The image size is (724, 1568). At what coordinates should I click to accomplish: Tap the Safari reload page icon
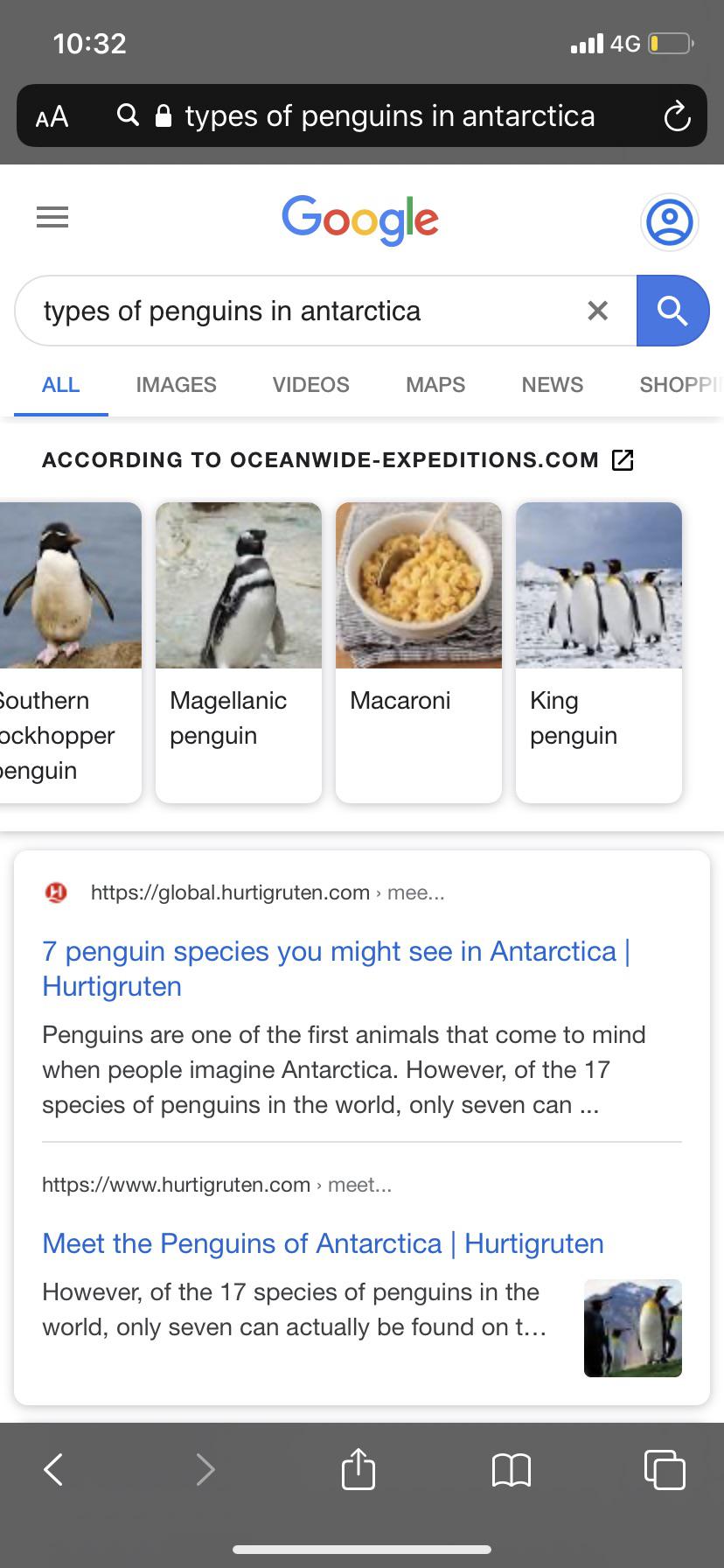(x=676, y=116)
